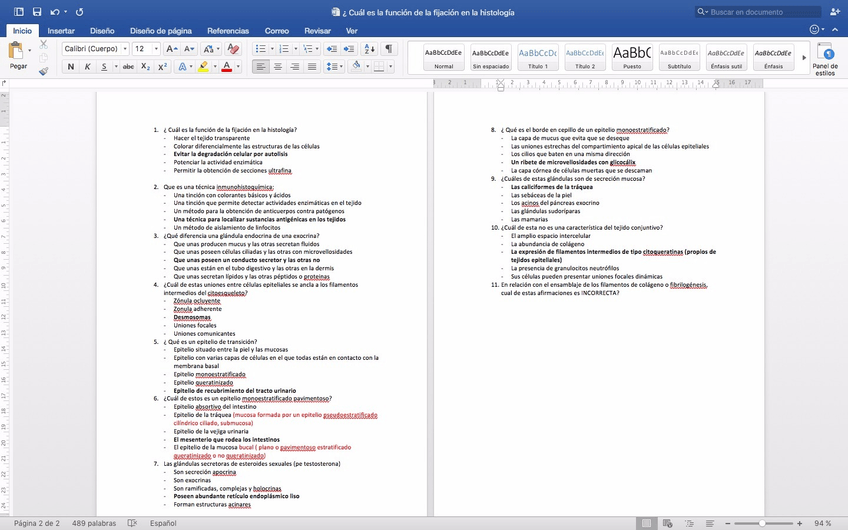Screen dimensions: 848x530
Task: Toggle italic formatting (K)
Action: [89, 67]
